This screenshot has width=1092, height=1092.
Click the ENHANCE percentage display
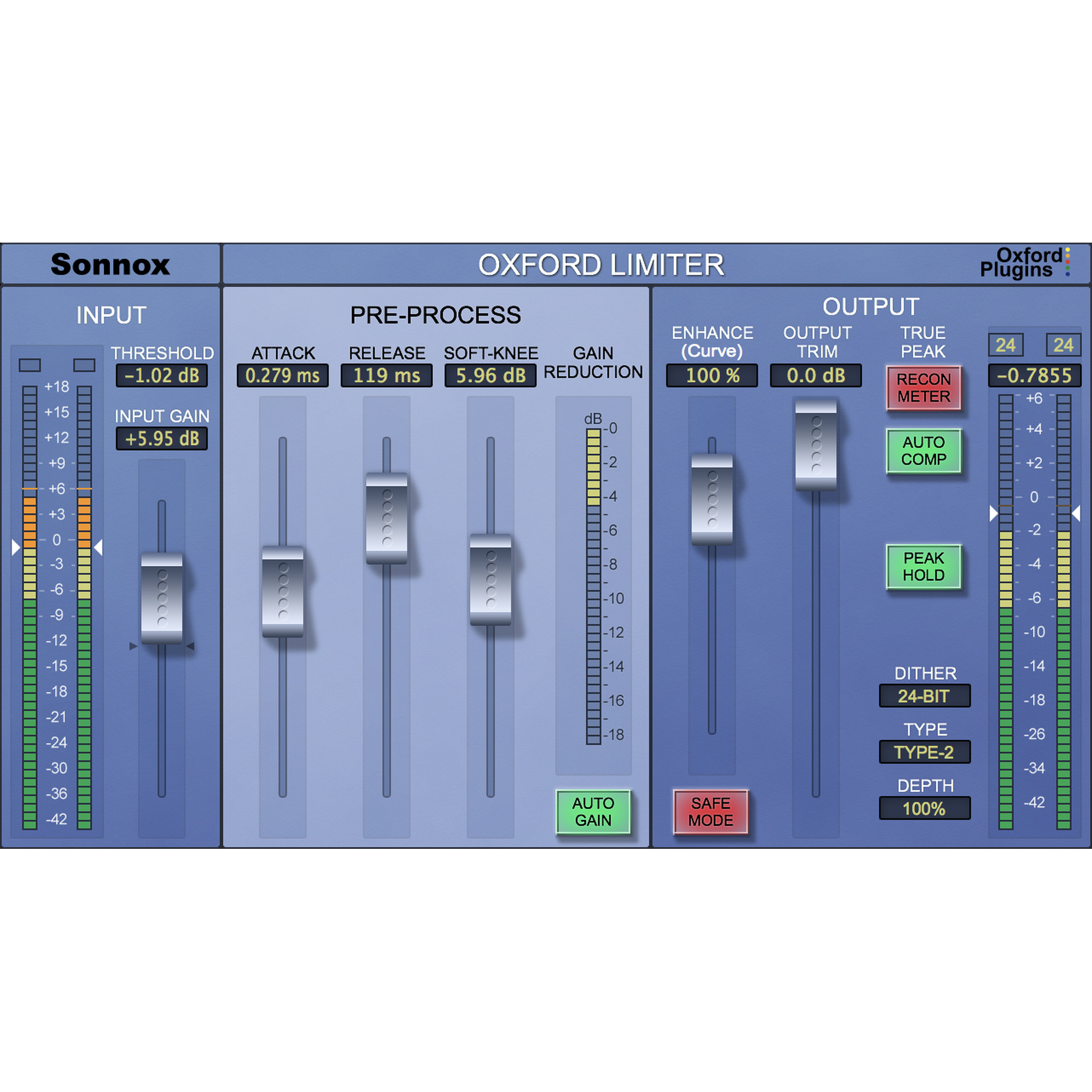(712, 375)
